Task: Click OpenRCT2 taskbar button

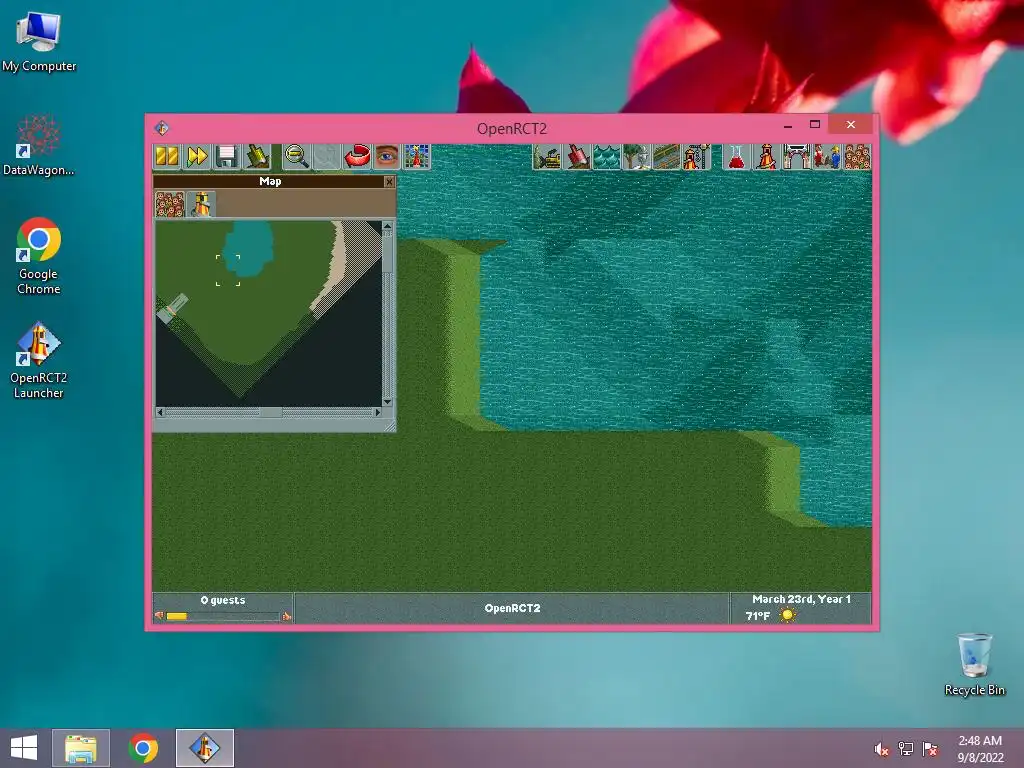Action: [x=204, y=748]
